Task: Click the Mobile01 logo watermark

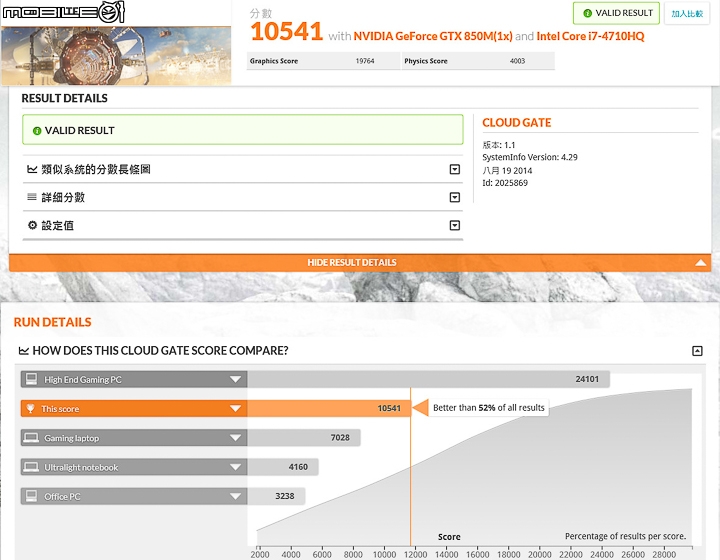Action: (64, 12)
